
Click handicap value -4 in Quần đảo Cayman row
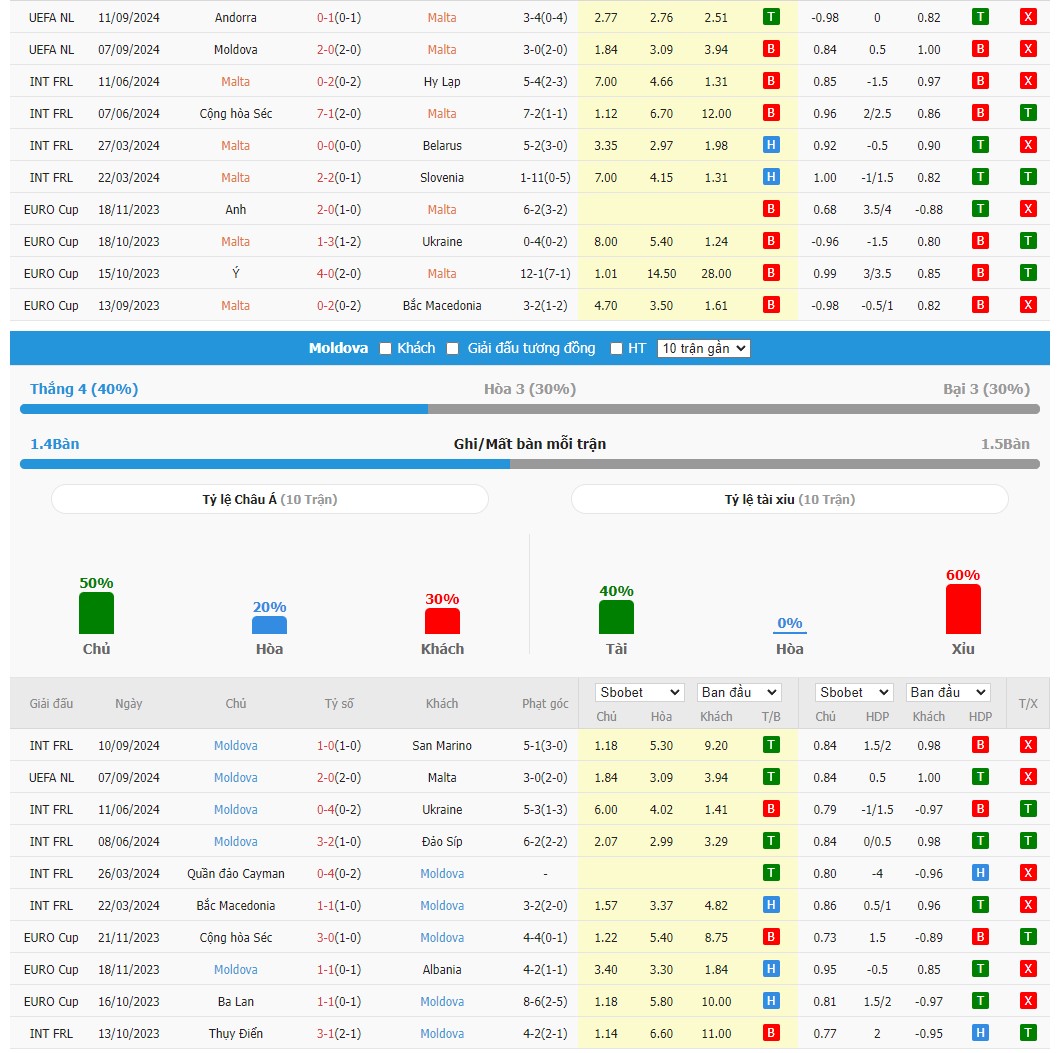(x=877, y=873)
